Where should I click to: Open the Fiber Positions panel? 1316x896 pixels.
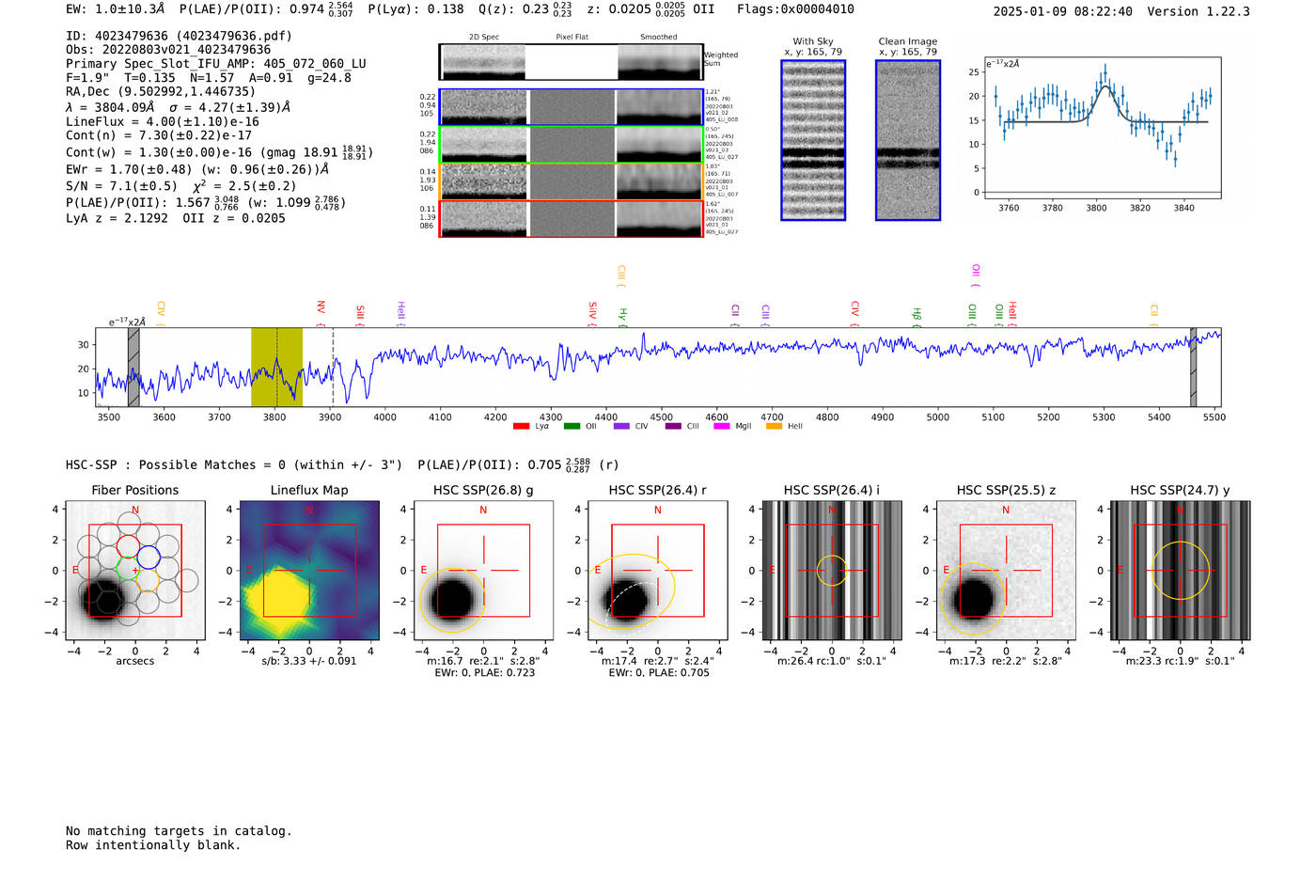click(135, 570)
